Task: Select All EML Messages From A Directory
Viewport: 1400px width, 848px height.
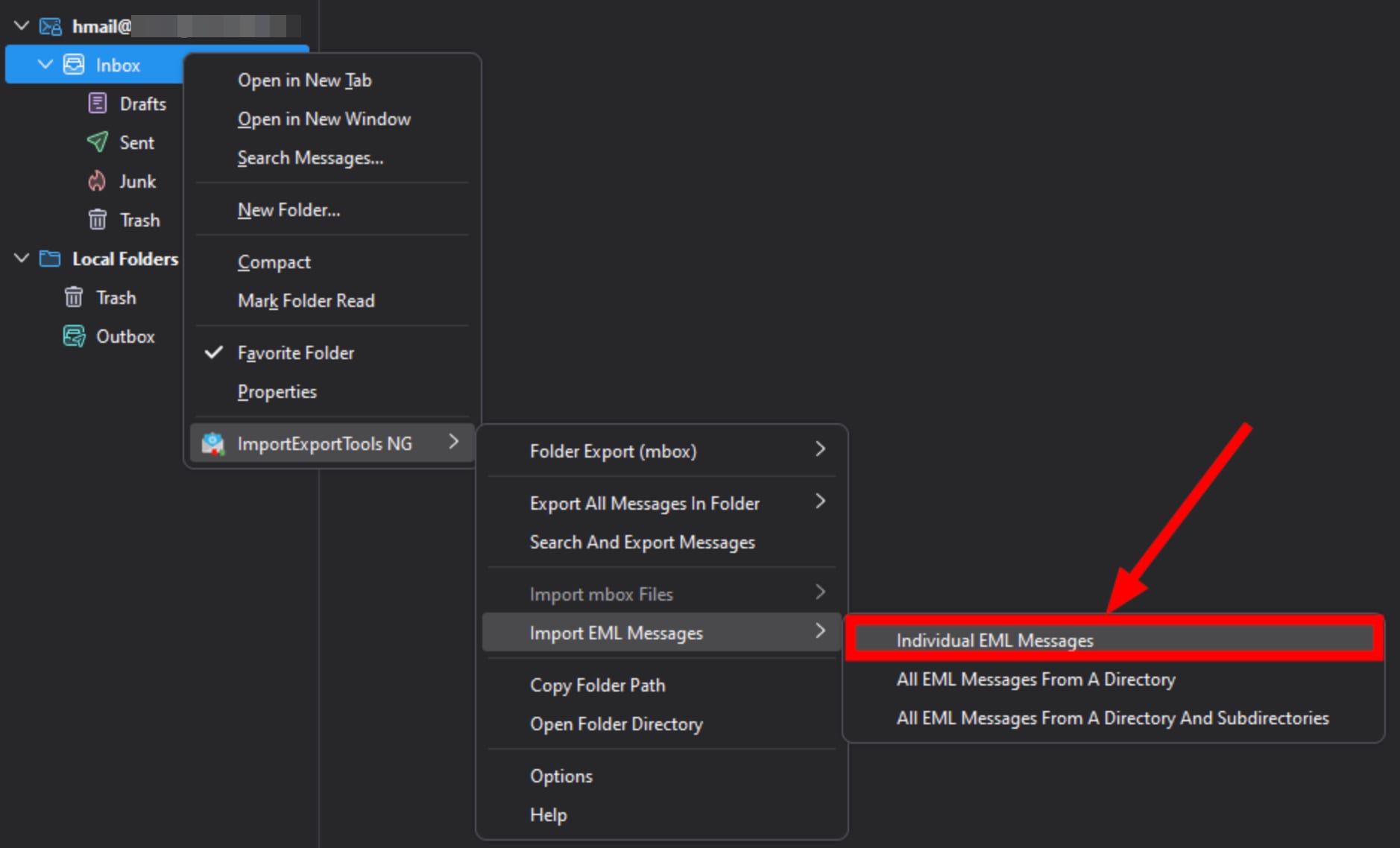Action: point(1035,679)
